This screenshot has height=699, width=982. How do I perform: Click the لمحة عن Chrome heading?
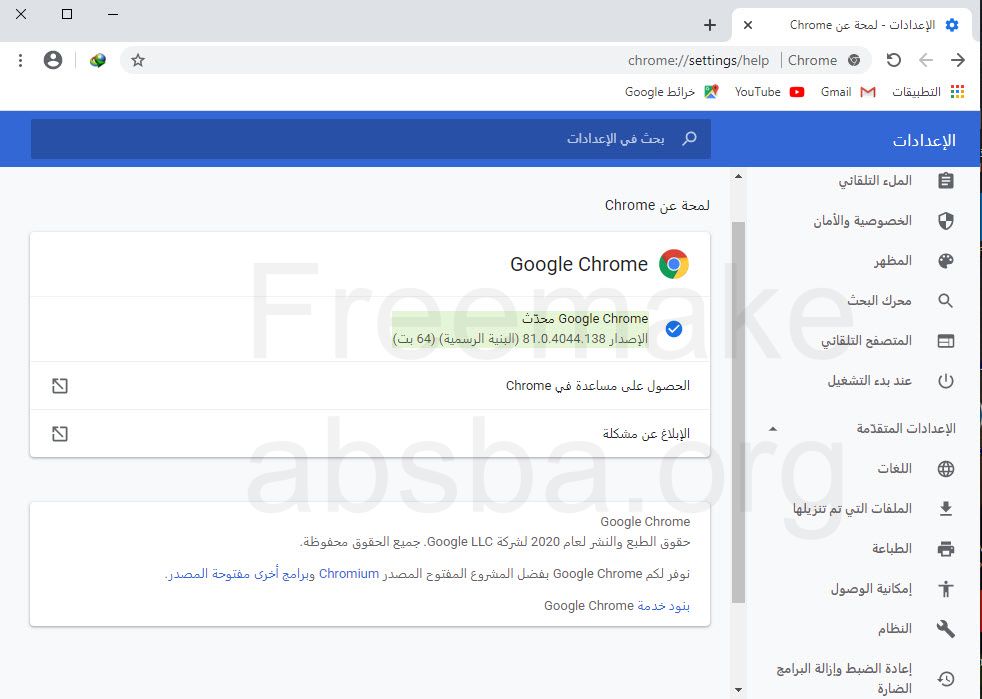point(657,205)
